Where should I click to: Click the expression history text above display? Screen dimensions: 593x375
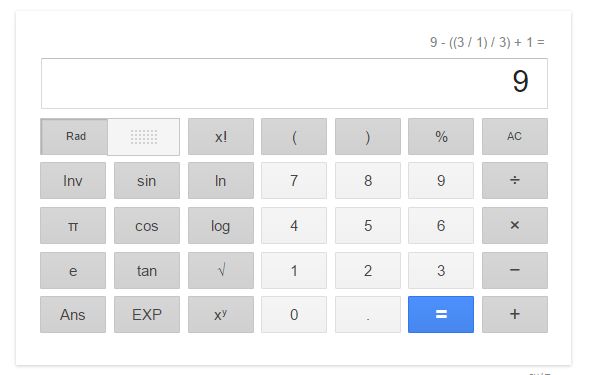[x=487, y=42]
